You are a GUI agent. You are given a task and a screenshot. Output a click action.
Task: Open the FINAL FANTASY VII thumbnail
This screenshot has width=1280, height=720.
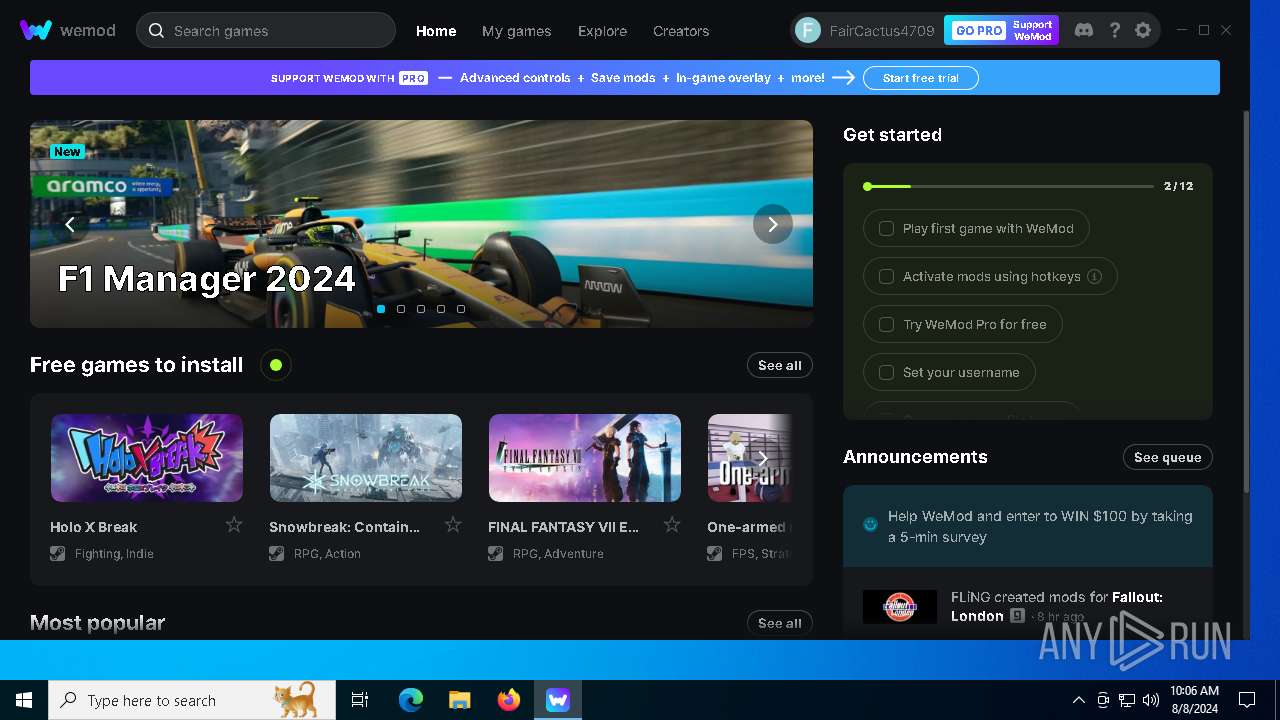pos(585,458)
